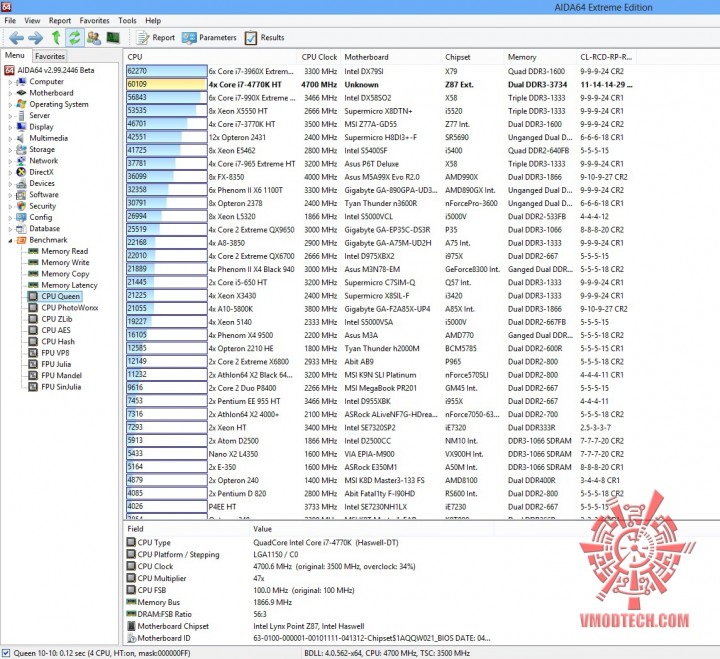Switch to the Favorites tab
Screen dimensions: 720x659
[50, 56]
